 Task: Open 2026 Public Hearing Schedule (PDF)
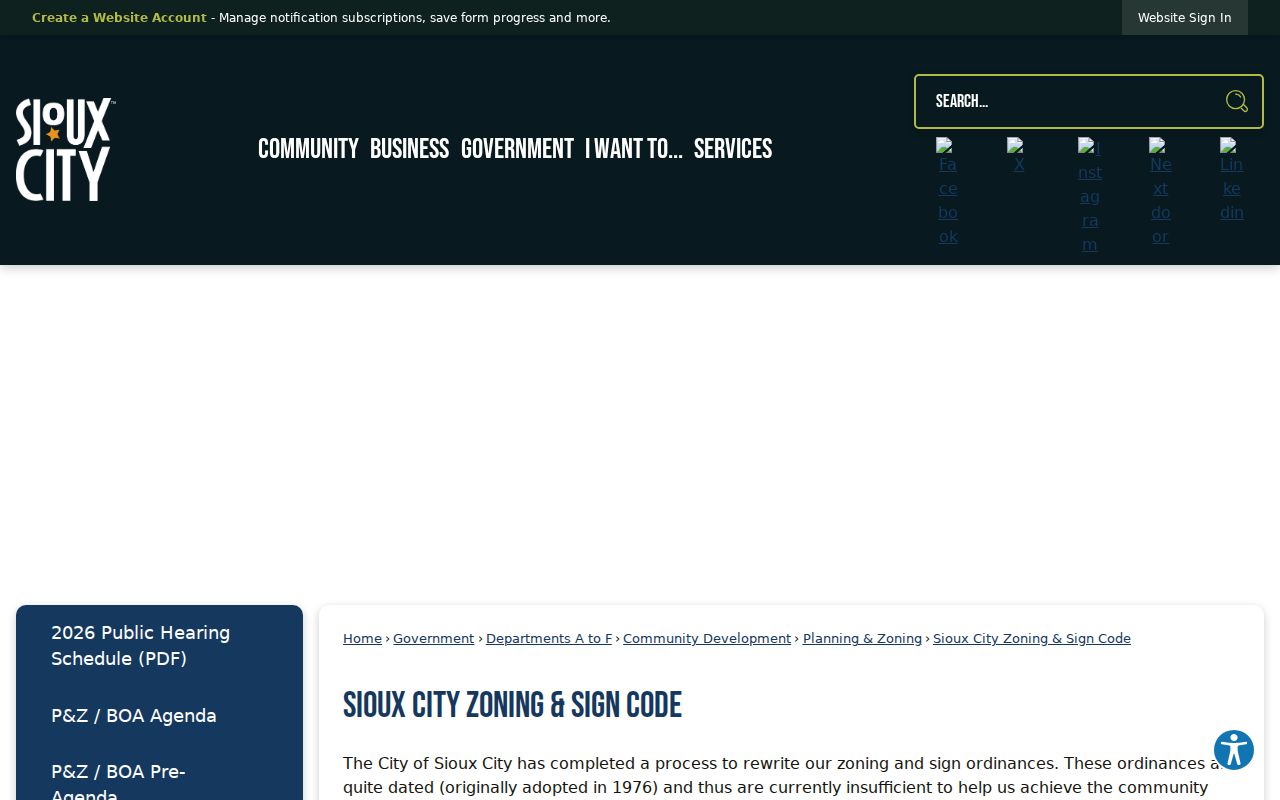point(159,646)
